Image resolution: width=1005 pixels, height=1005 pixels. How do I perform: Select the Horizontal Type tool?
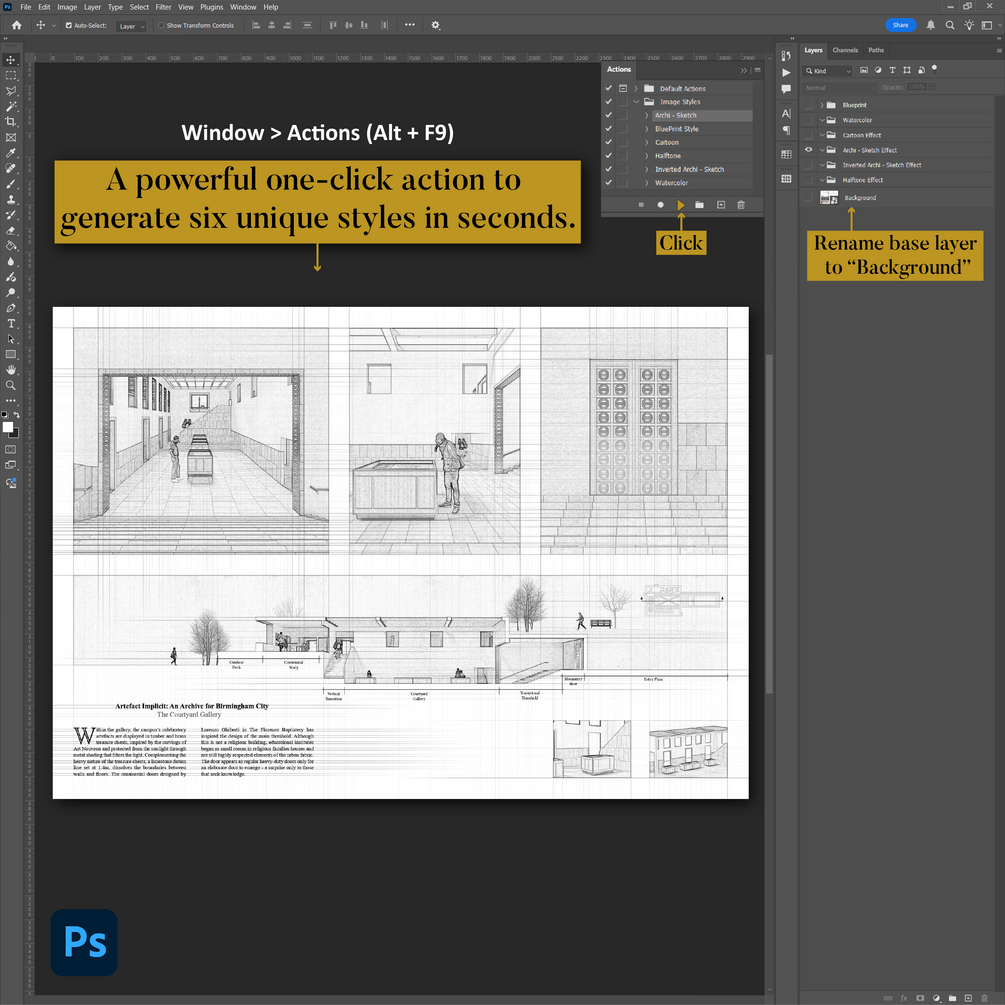pyautogui.click(x=11, y=323)
